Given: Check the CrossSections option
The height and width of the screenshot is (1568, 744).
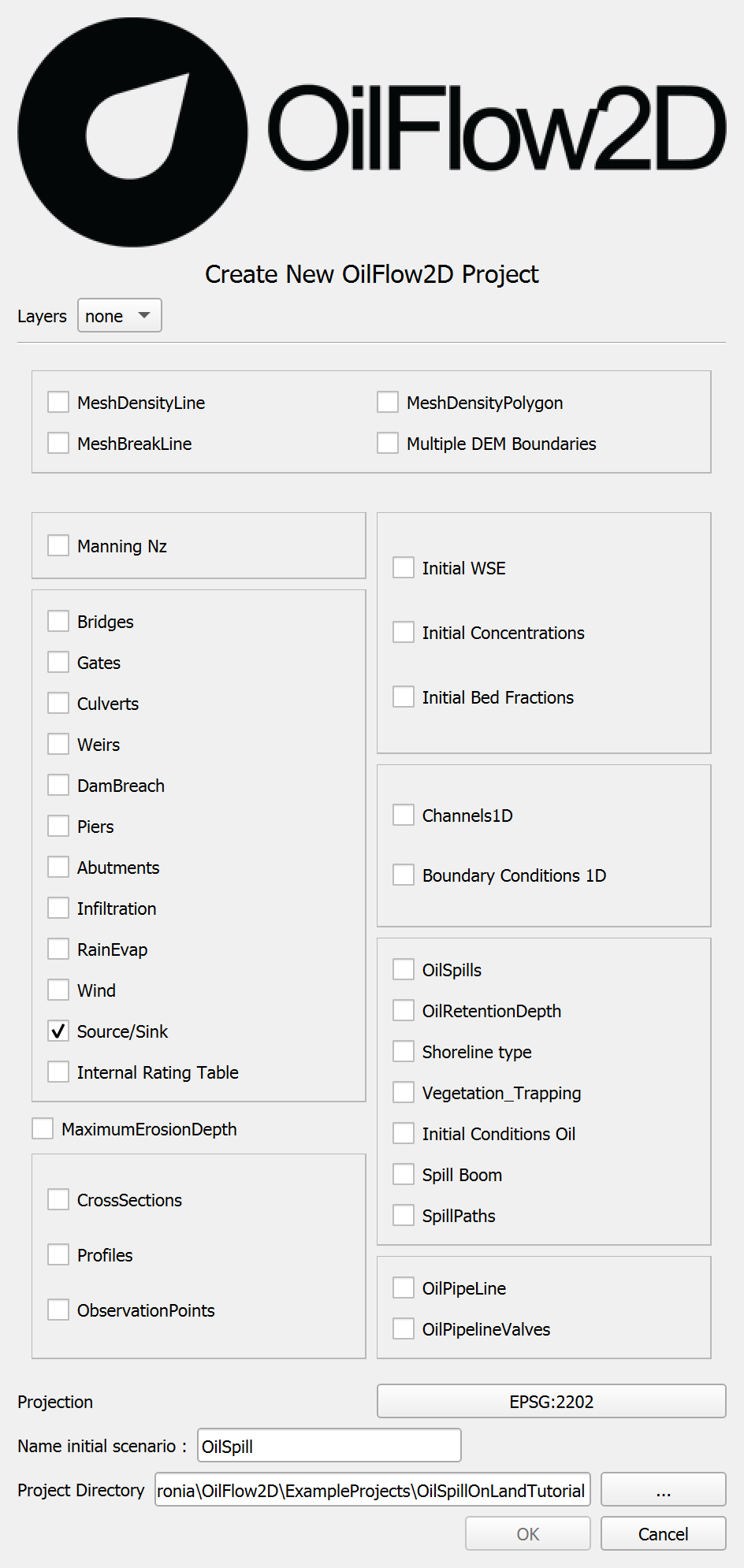Looking at the screenshot, I should (x=58, y=1199).
